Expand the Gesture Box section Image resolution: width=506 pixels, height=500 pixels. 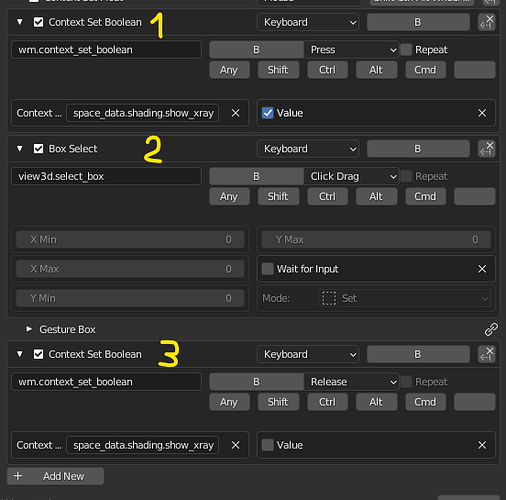[29, 329]
